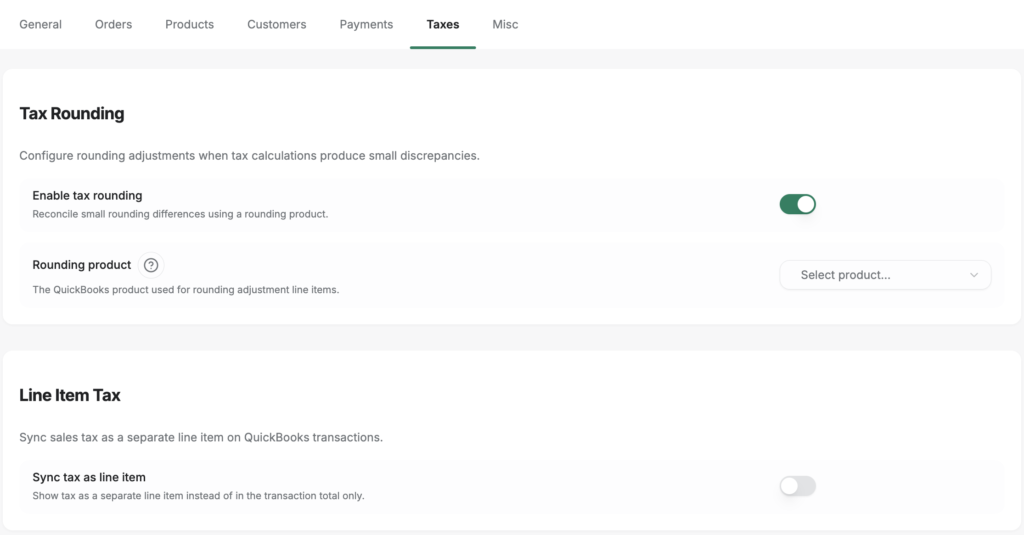Go to the Products tab
Image resolution: width=1024 pixels, height=535 pixels.
[x=189, y=24]
